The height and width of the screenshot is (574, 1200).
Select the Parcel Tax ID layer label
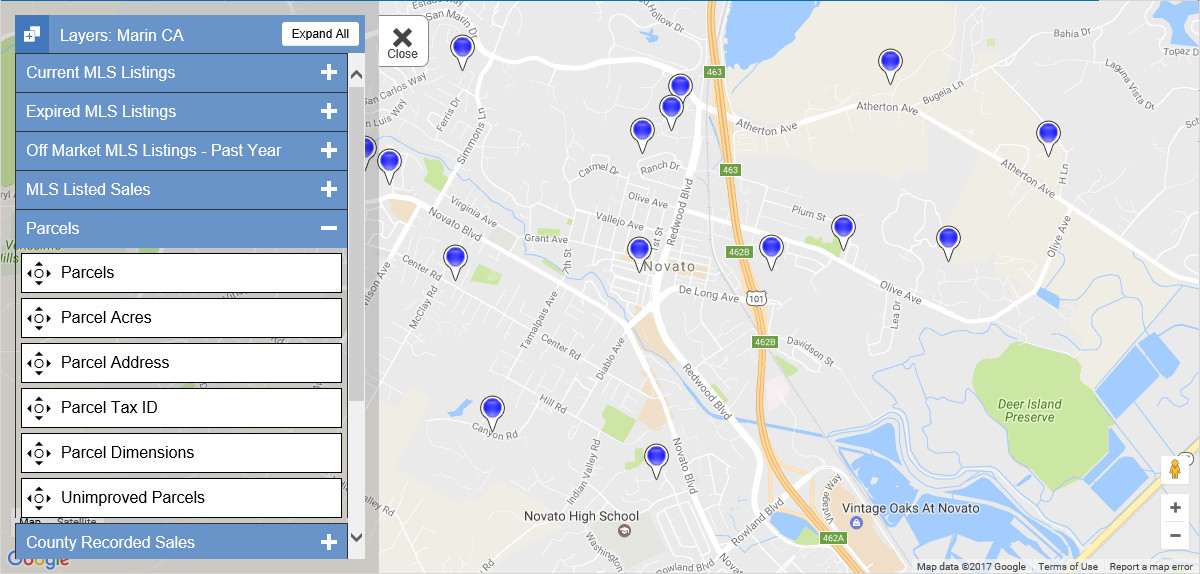[x=109, y=408]
